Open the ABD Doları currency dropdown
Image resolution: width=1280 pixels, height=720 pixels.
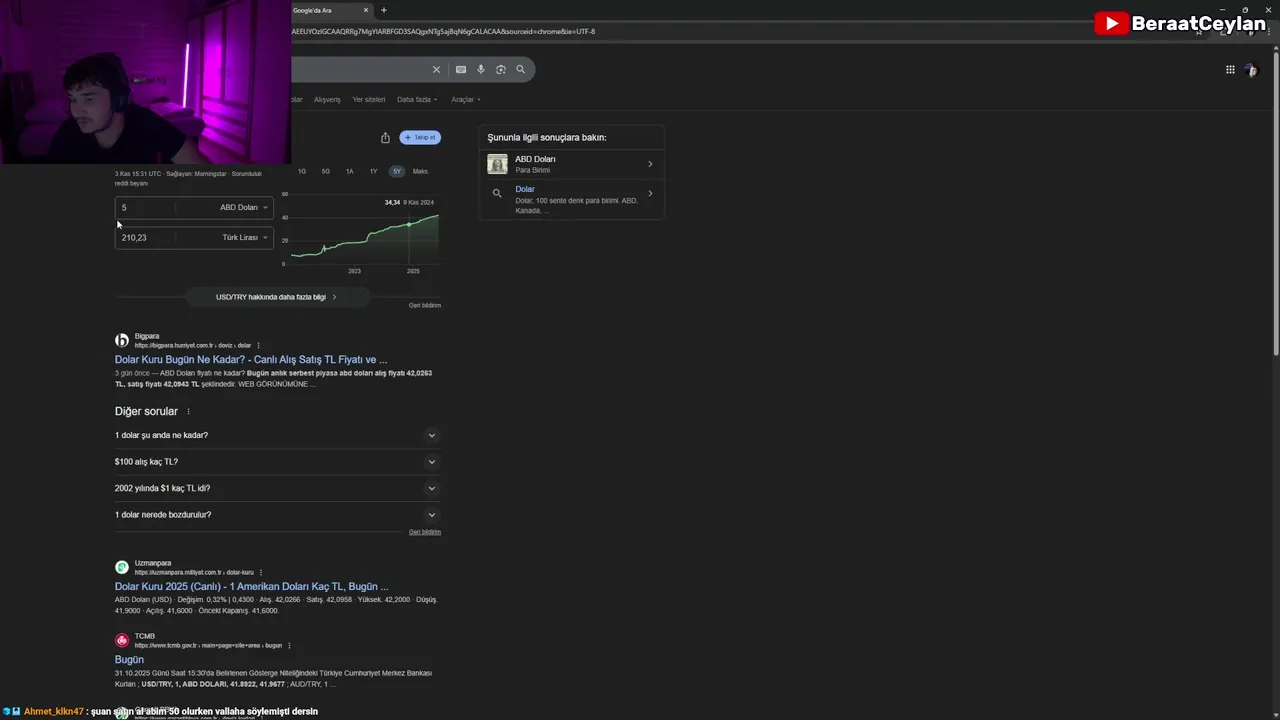point(243,207)
